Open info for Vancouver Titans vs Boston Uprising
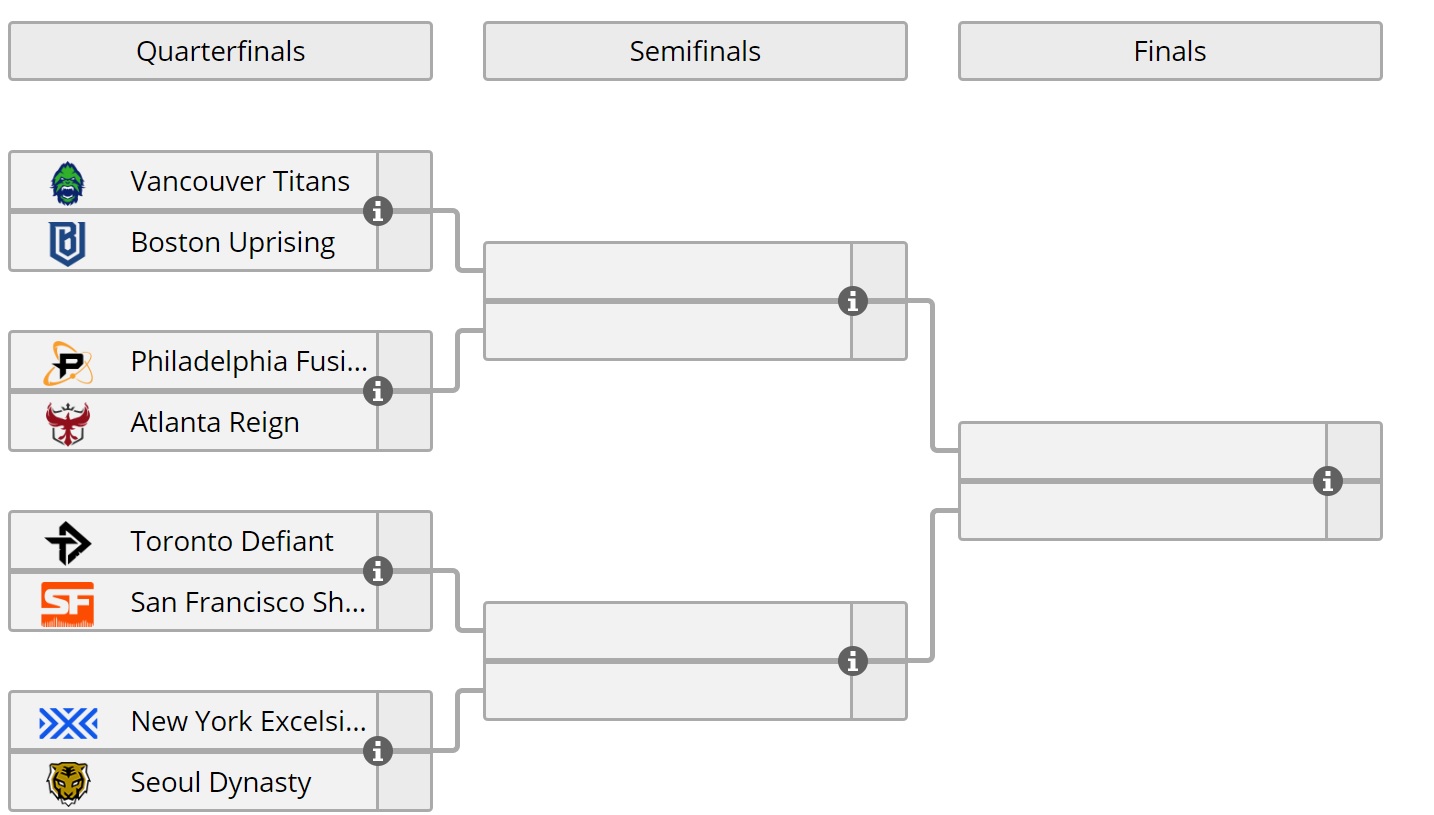Screen dimensions: 1434x815 (377, 211)
